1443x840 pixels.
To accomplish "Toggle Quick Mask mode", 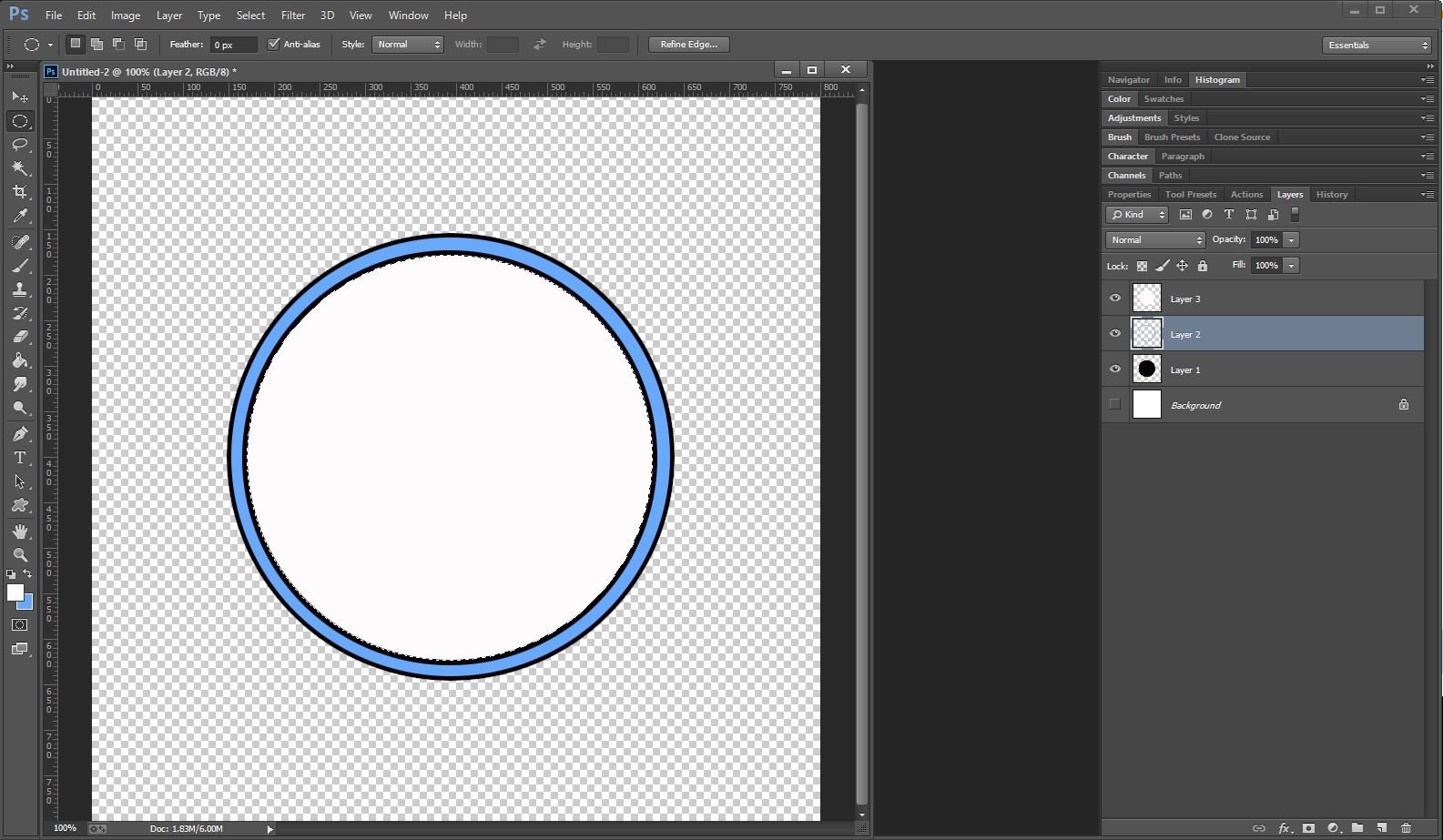I will pyautogui.click(x=20, y=625).
